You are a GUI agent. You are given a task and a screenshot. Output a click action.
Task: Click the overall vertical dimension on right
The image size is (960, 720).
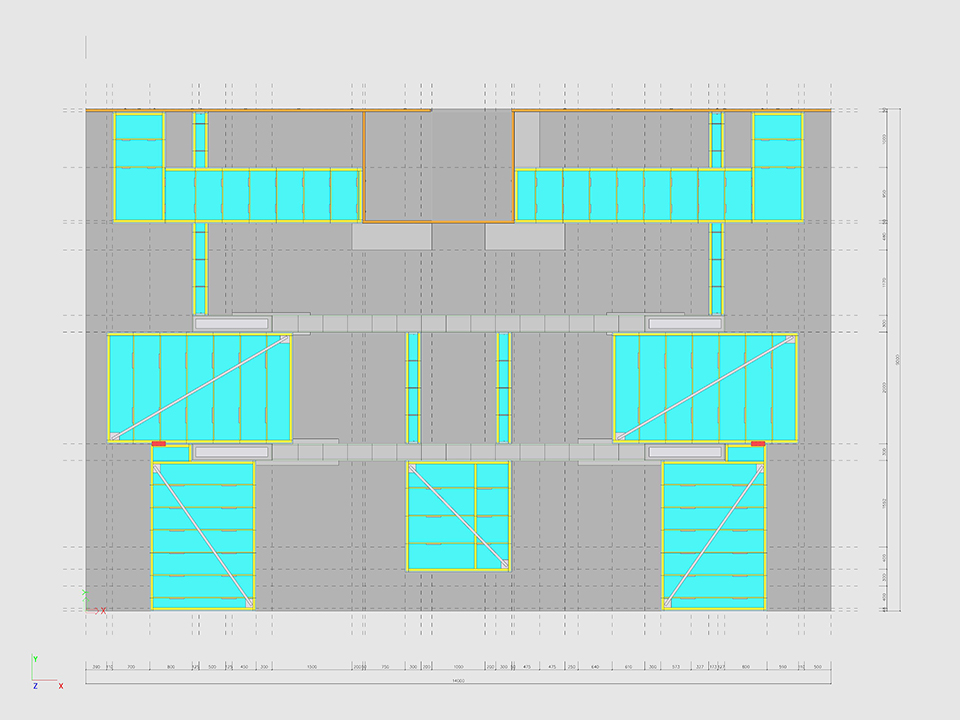point(899,360)
